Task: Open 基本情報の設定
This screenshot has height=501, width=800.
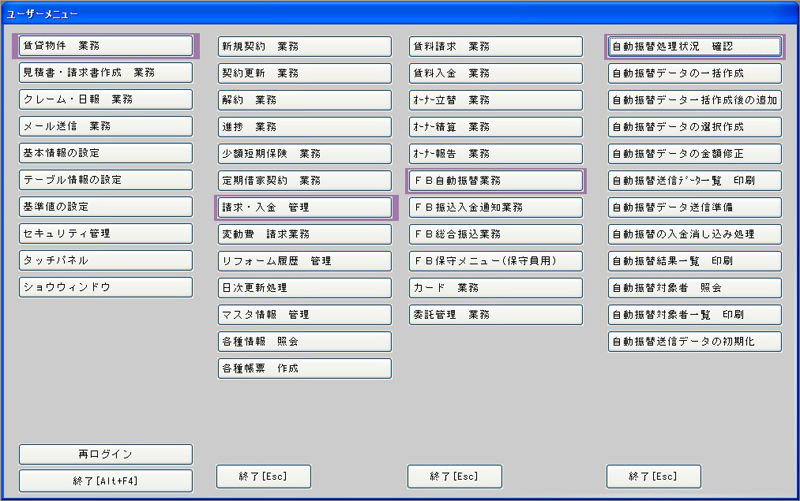Action: [x=105, y=153]
